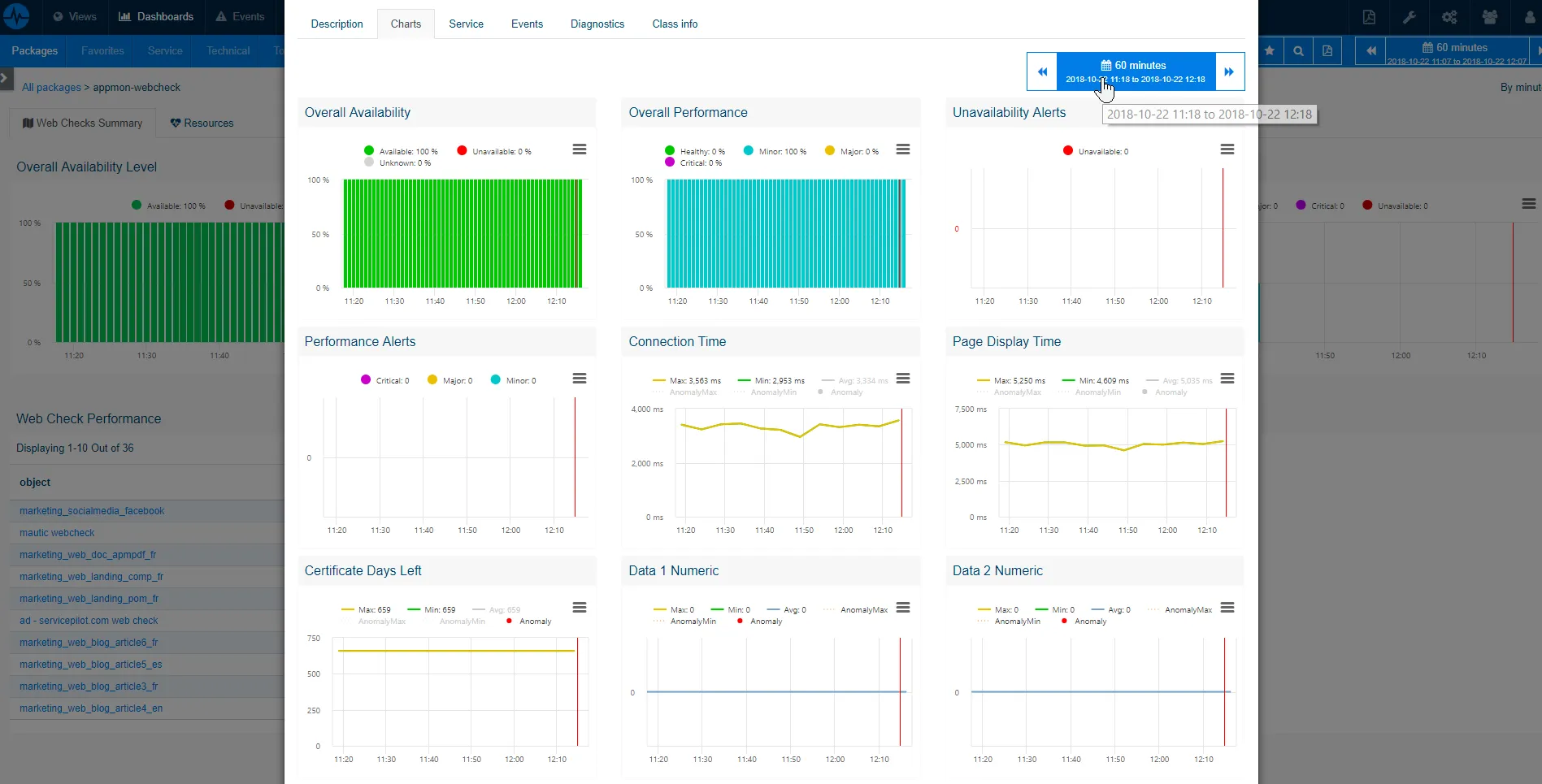Open the Overall Availability chart hamburger menu

(x=579, y=149)
